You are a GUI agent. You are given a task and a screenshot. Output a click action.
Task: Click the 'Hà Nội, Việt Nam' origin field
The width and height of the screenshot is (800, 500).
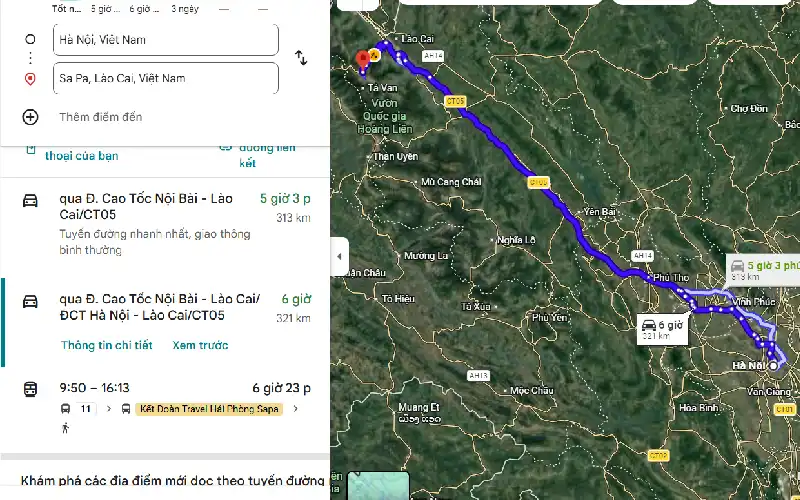[x=166, y=40]
